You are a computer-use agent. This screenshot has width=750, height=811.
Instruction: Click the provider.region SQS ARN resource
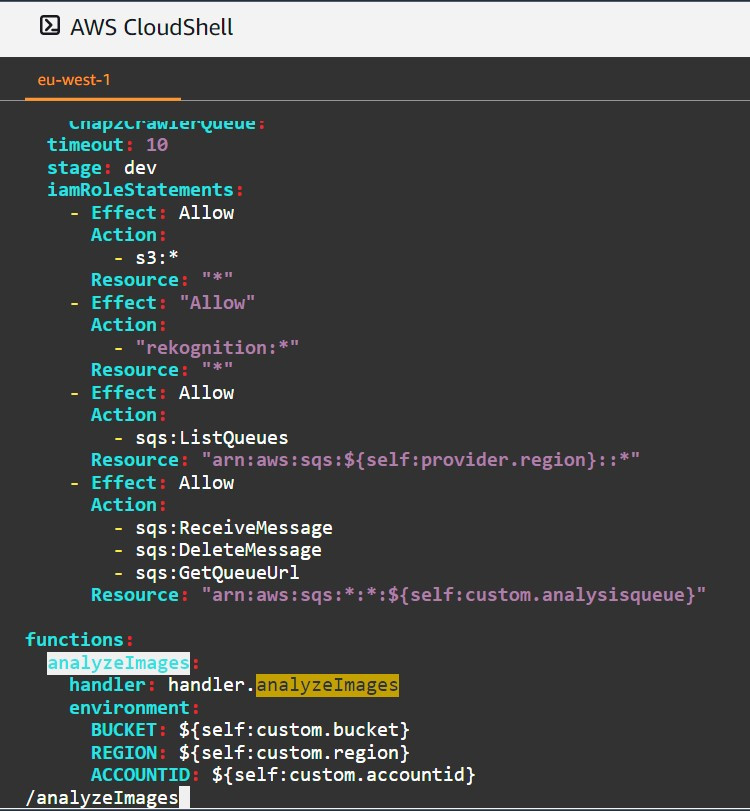coord(421,460)
